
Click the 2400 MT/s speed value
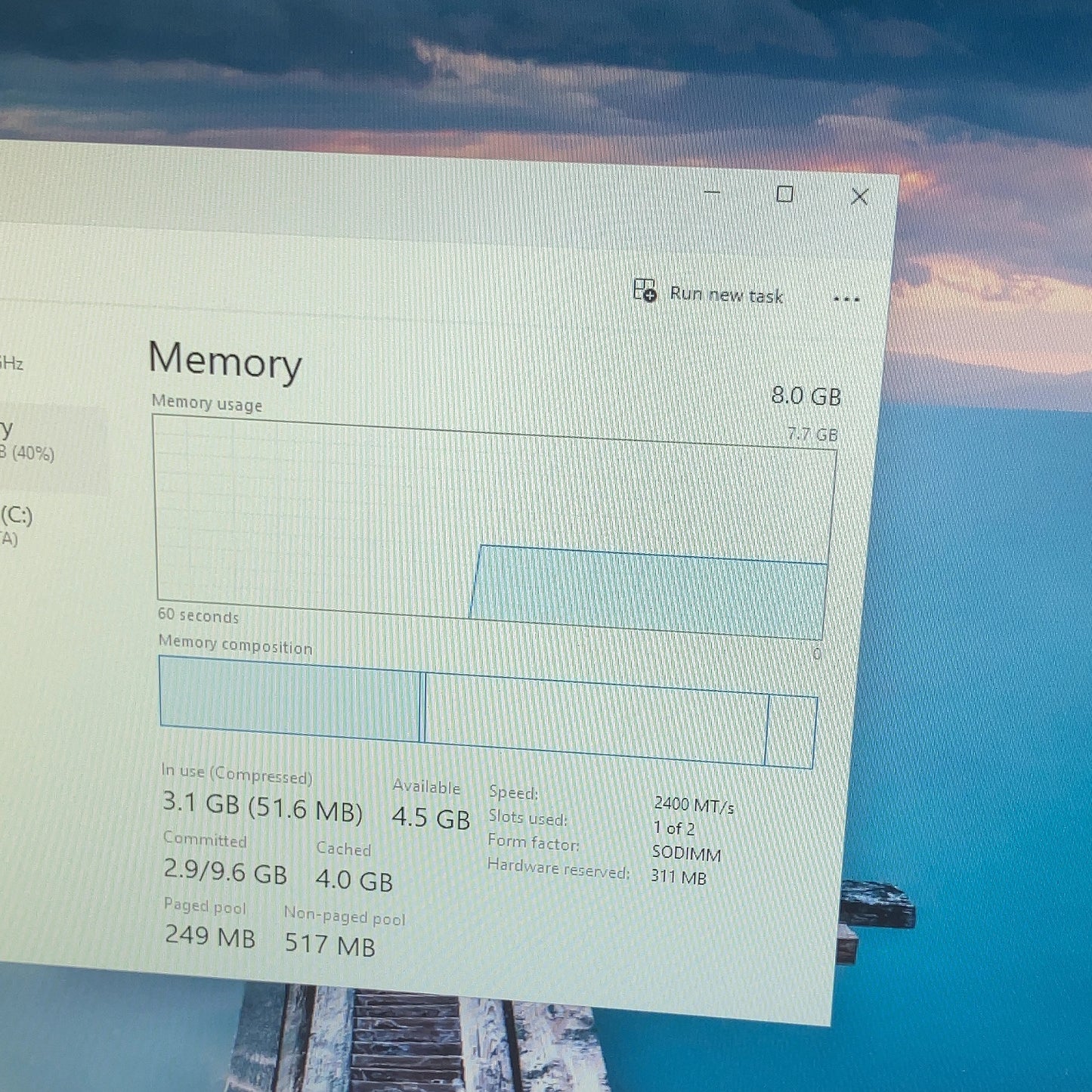694,806
